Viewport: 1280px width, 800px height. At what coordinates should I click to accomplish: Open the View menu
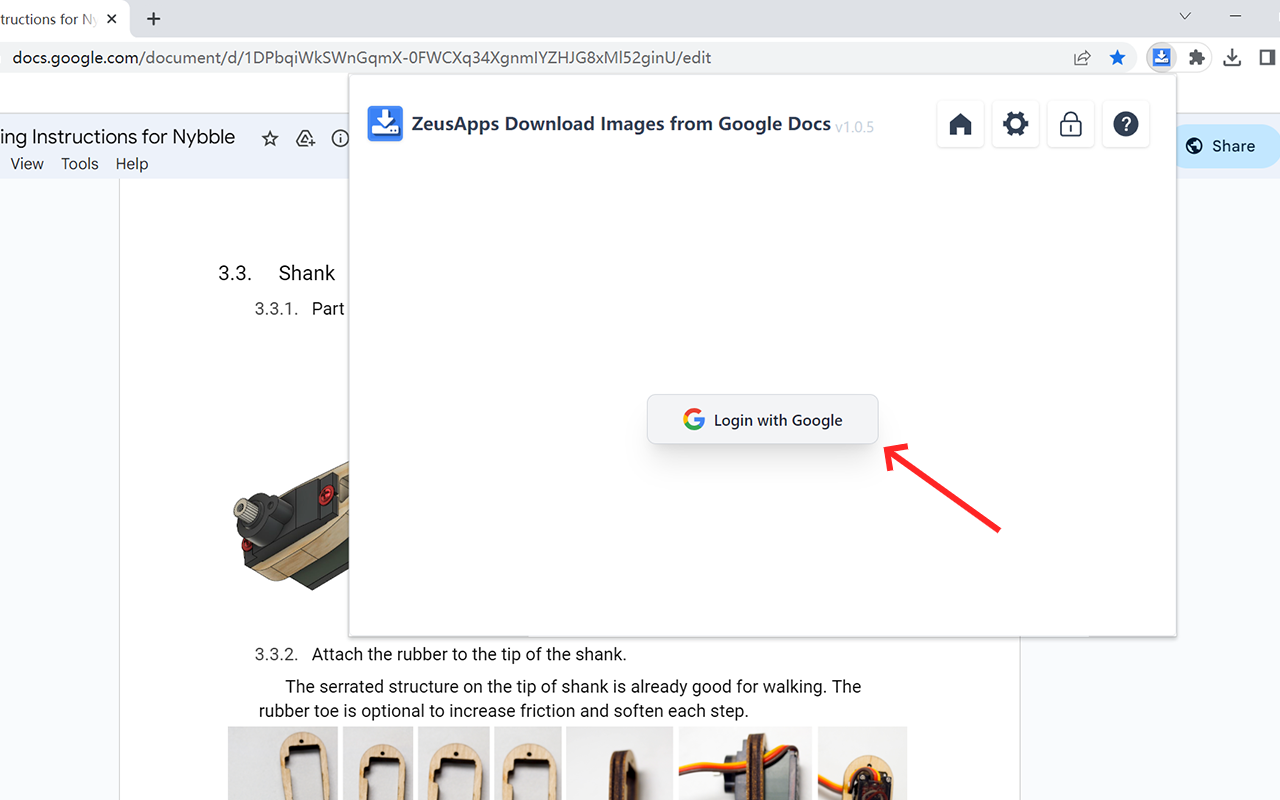[x=27, y=164]
